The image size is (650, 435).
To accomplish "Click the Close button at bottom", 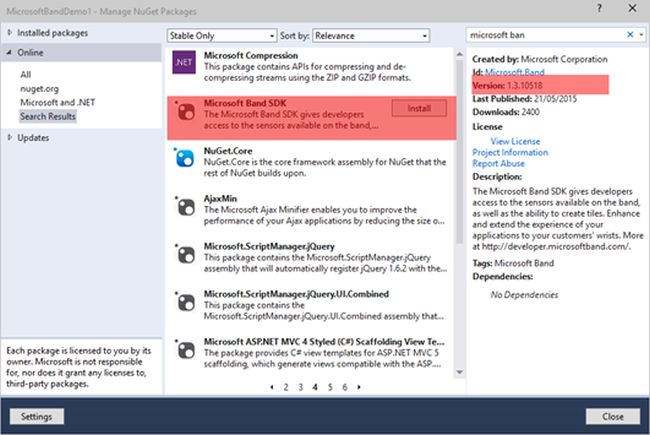I will [613, 416].
